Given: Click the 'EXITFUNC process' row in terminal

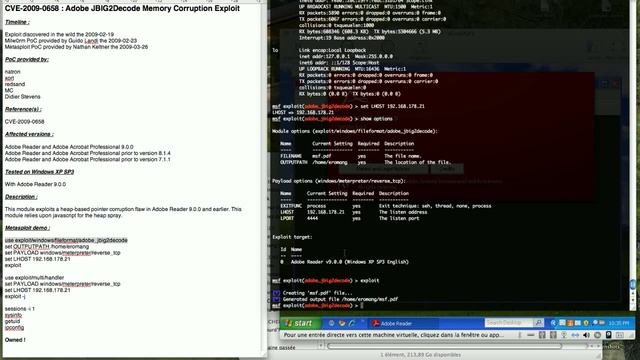Looking at the screenshot, I should pyautogui.click(x=386, y=206).
